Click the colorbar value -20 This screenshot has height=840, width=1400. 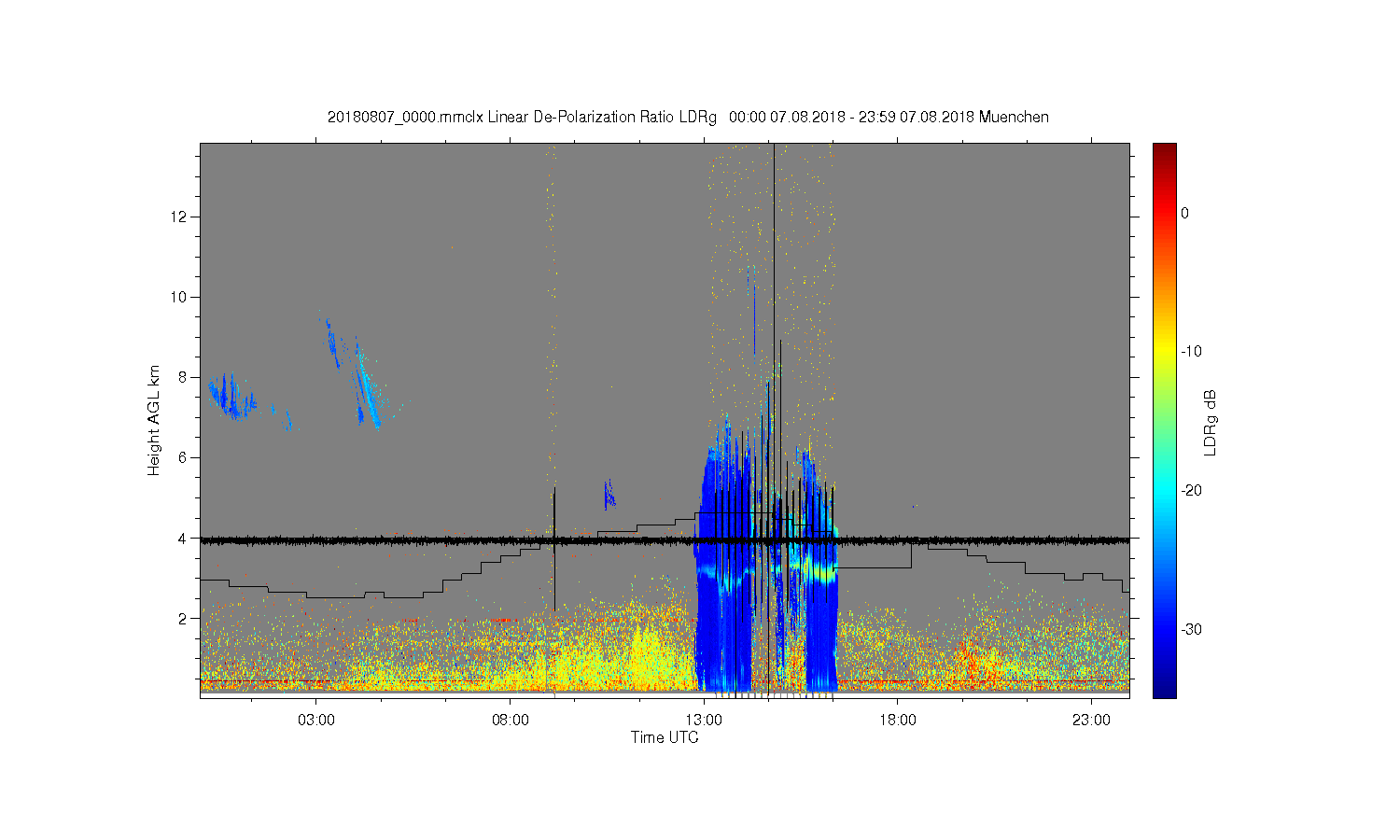coord(1191,491)
